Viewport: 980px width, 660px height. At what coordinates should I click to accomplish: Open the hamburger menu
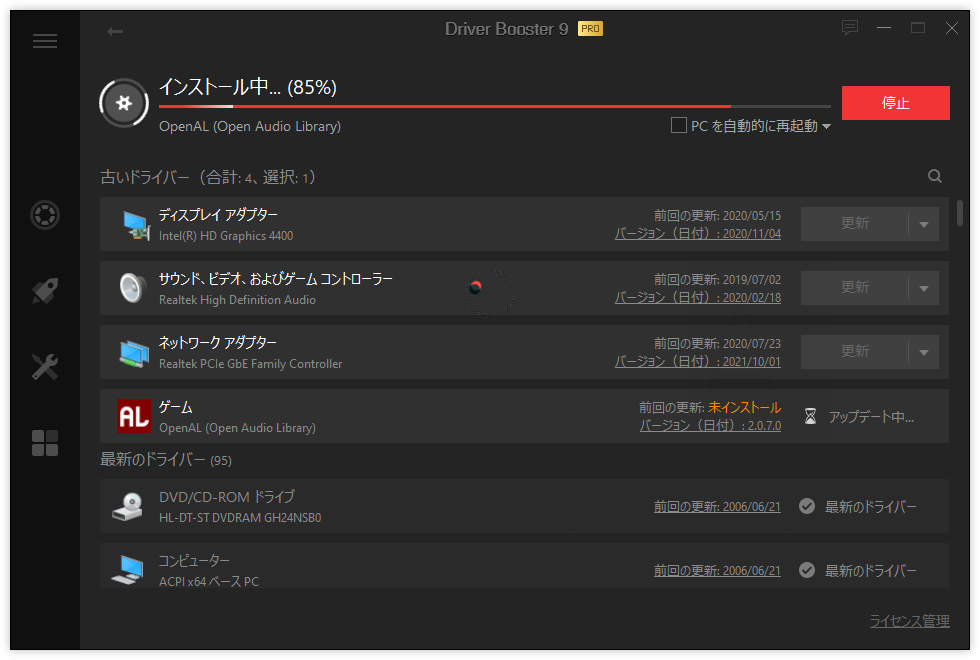[45, 41]
